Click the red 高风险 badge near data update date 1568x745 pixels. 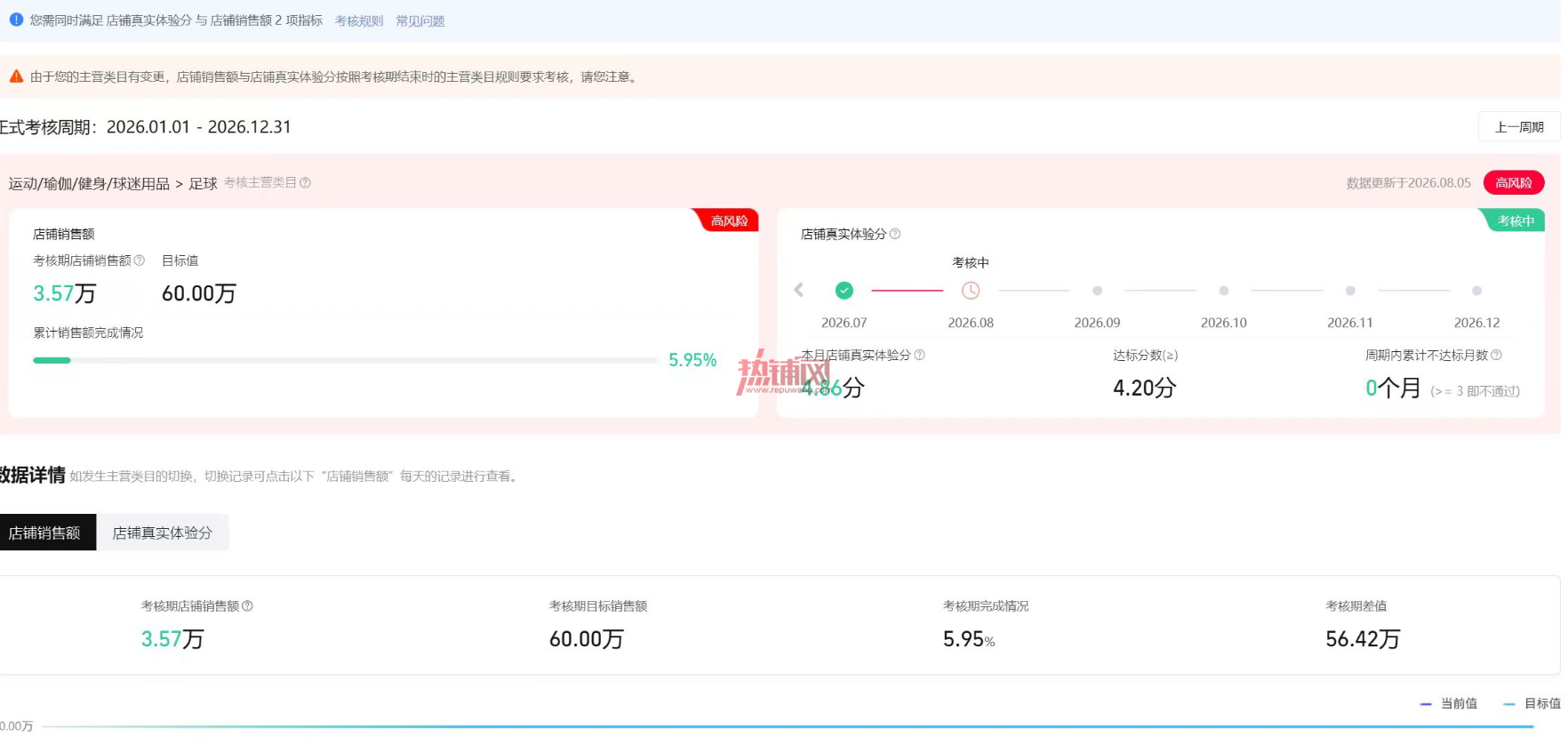1514,182
